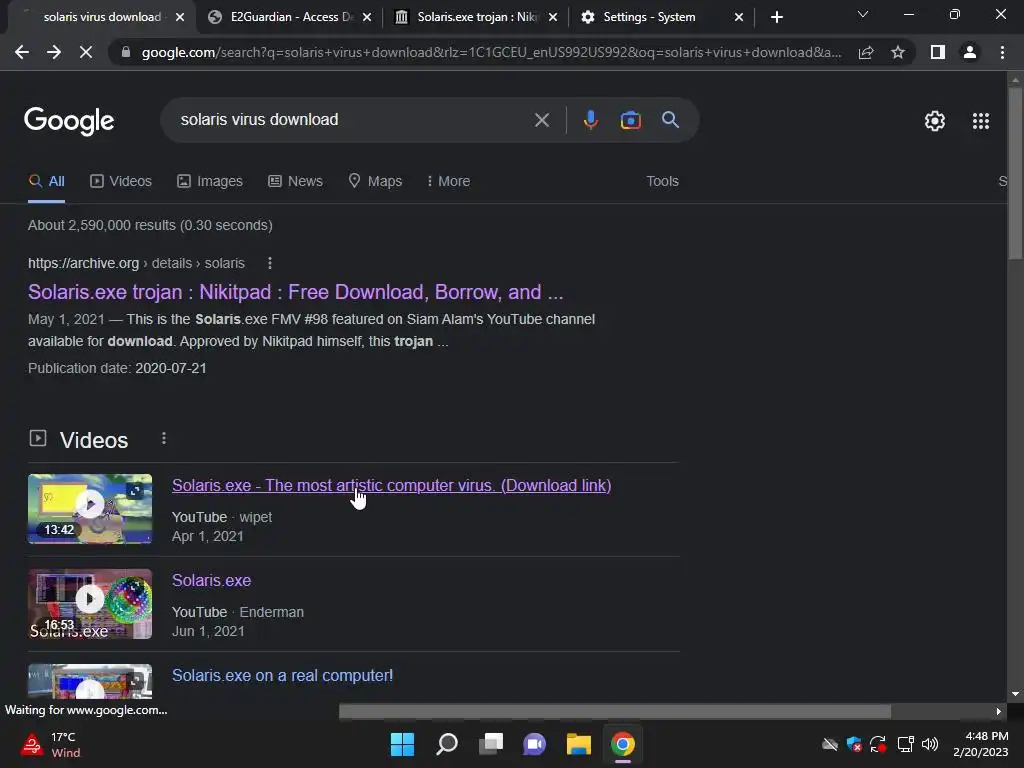1024x768 pixels.
Task: Switch to Settings - System tab
Action: tap(660, 17)
